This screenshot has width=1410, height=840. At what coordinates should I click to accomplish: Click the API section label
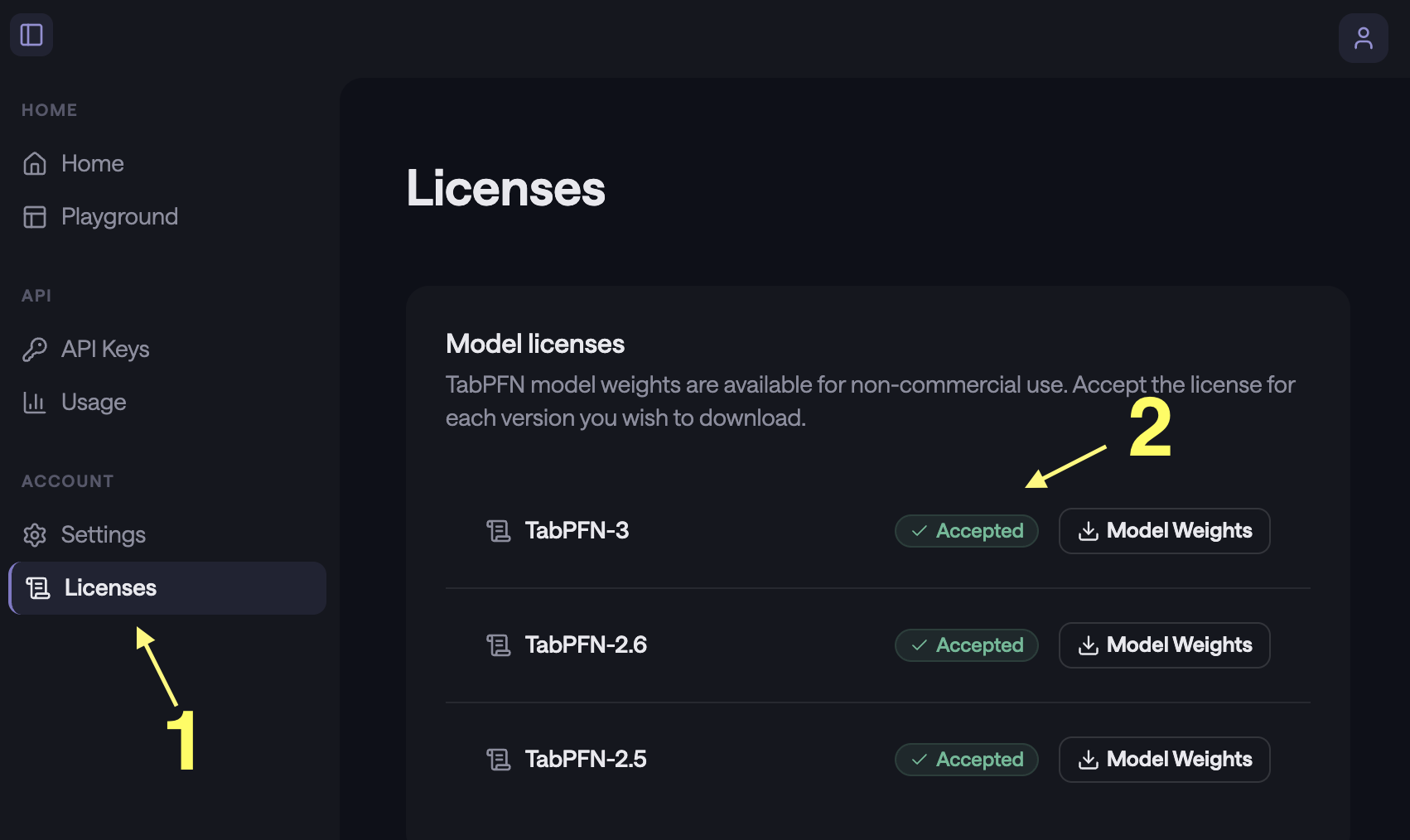click(36, 296)
